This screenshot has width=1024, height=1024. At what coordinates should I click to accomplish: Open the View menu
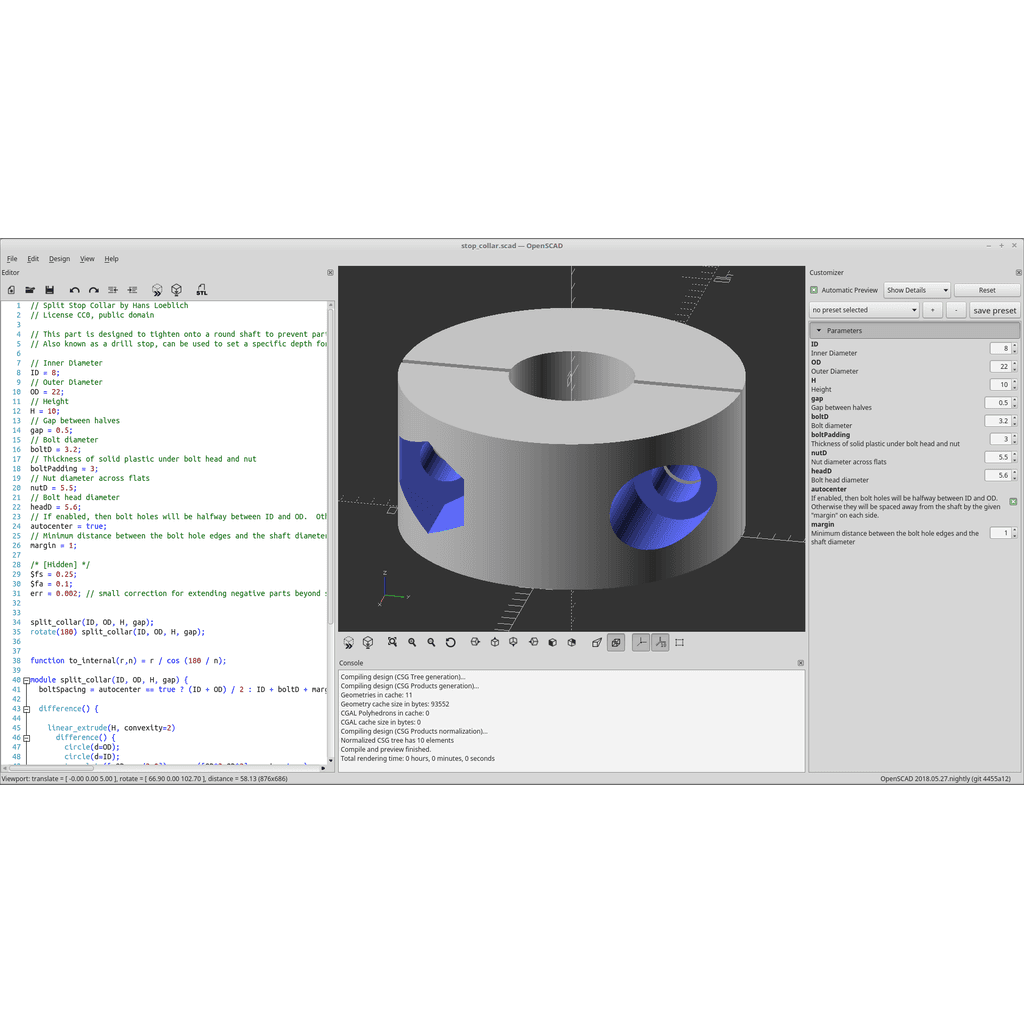click(x=87, y=259)
